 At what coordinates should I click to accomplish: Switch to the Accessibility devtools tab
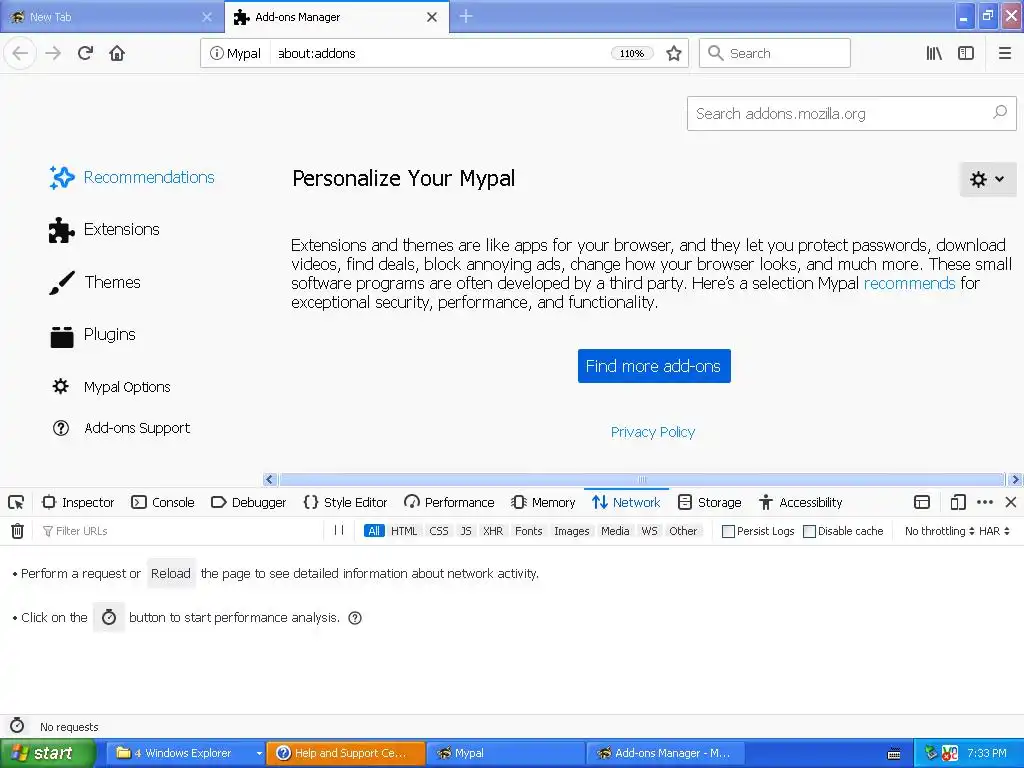pyautogui.click(x=801, y=502)
